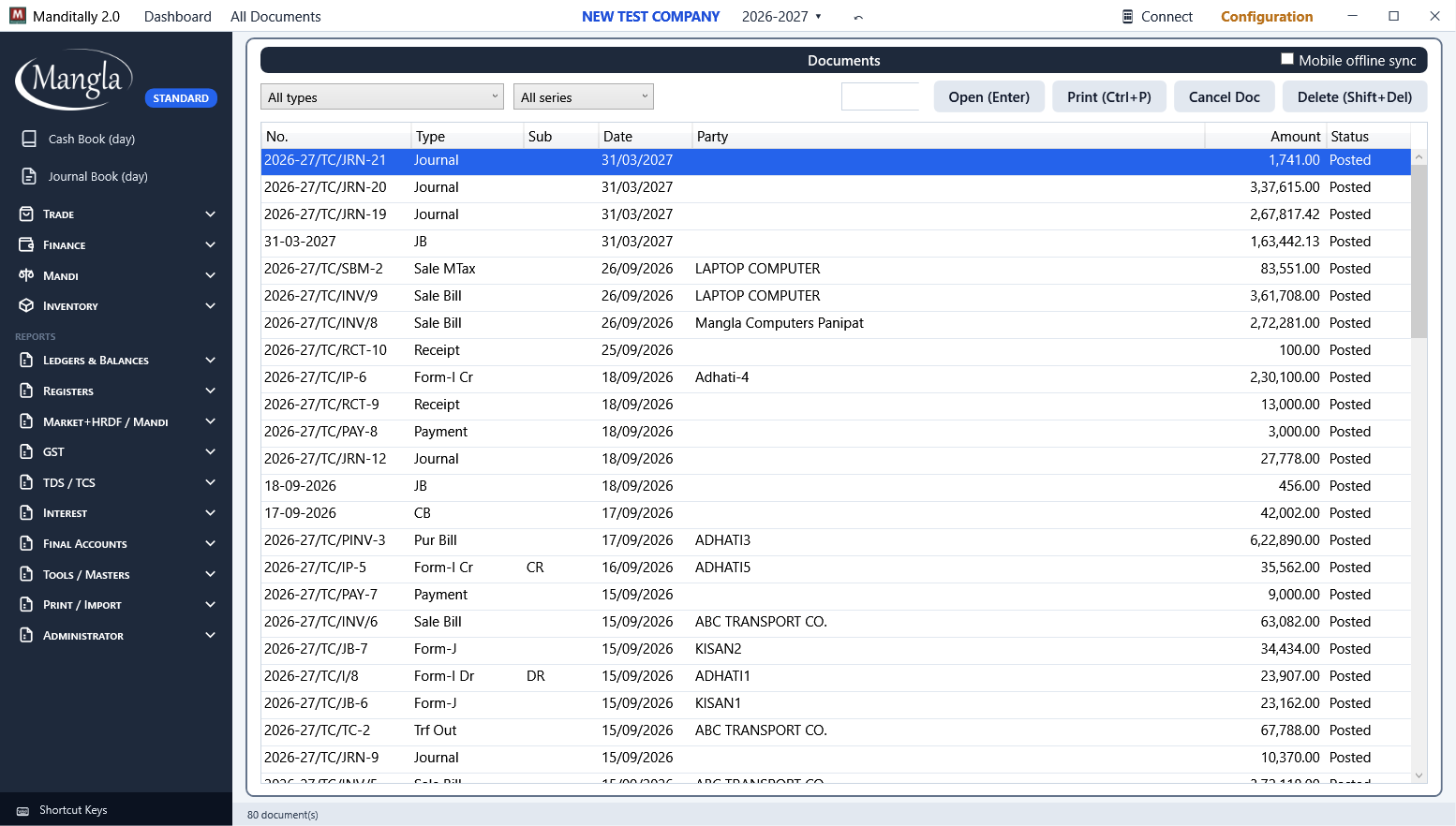Viewport: 1456px width, 826px height.
Task: Enable Mobile offline sync checkbox
Action: [x=1287, y=59]
